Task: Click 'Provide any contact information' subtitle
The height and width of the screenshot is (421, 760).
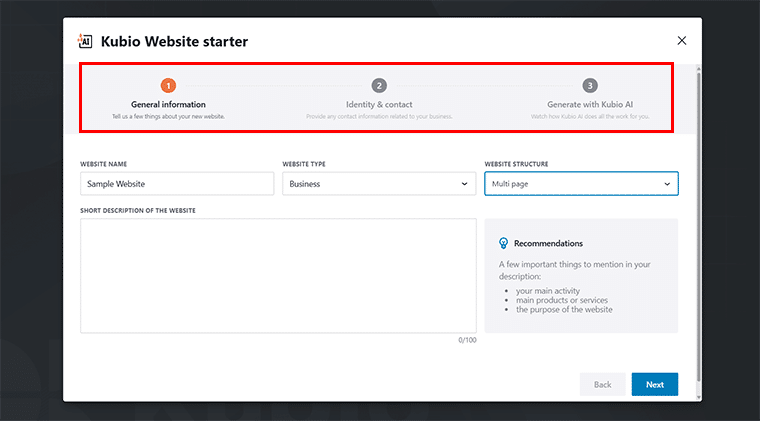Action: pos(379,116)
